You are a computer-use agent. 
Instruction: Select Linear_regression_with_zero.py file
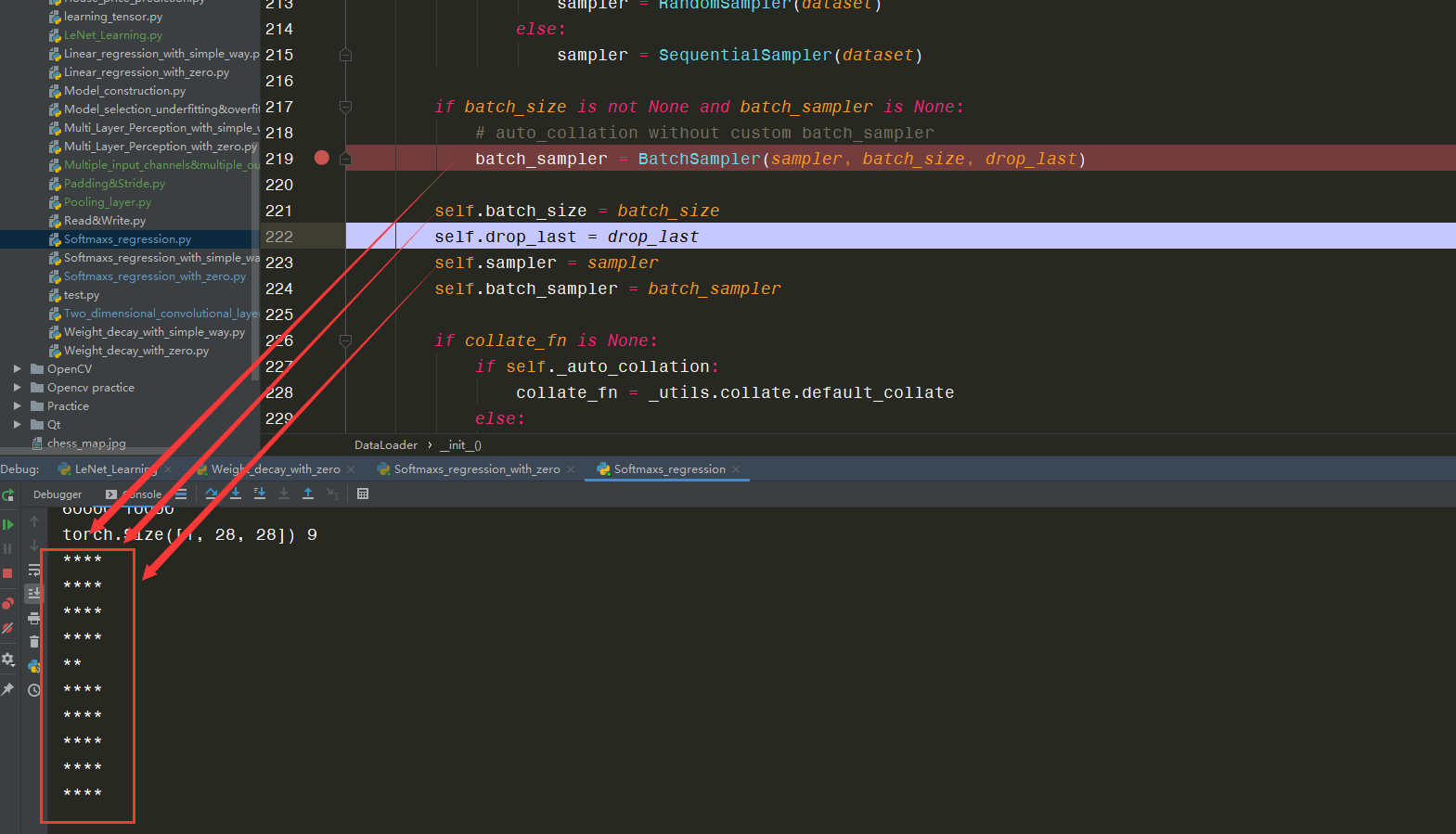tap(147, 72)
